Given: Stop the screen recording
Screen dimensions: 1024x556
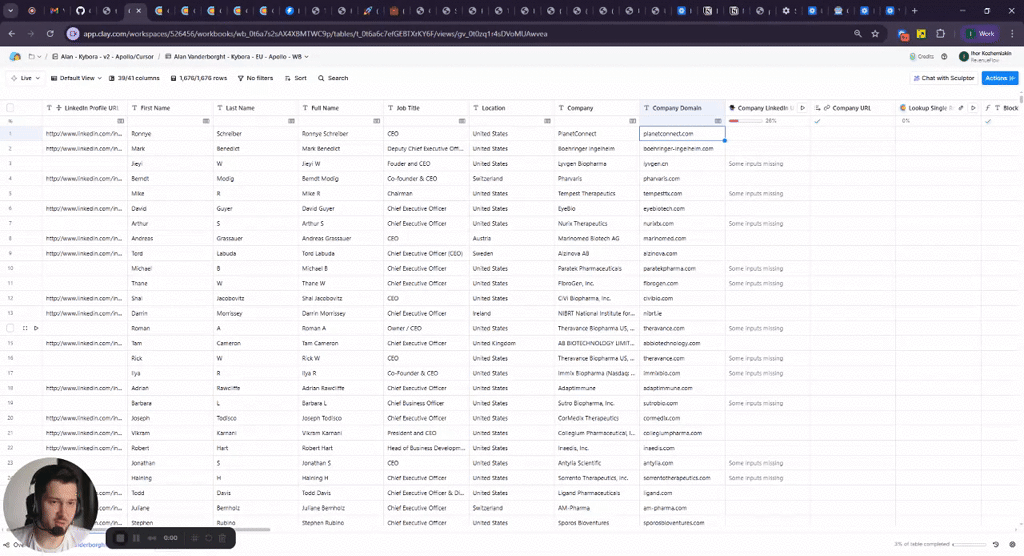Looking at the screenshot, I should (120, 538).
